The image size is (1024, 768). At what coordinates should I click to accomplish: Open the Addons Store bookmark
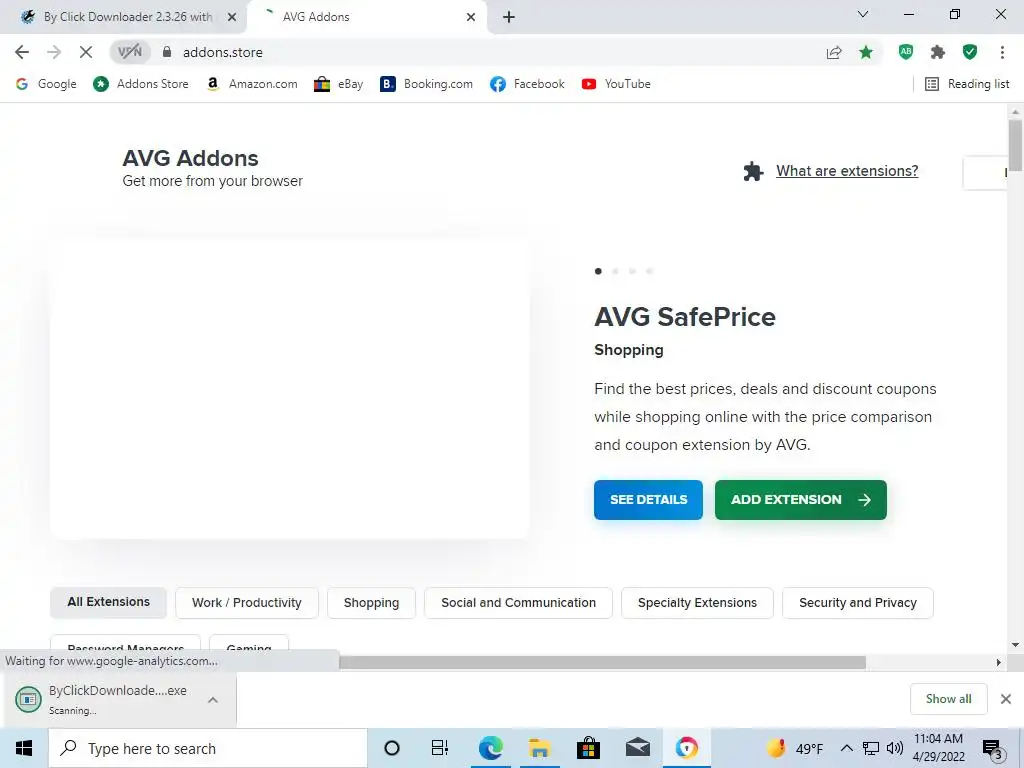141,84
